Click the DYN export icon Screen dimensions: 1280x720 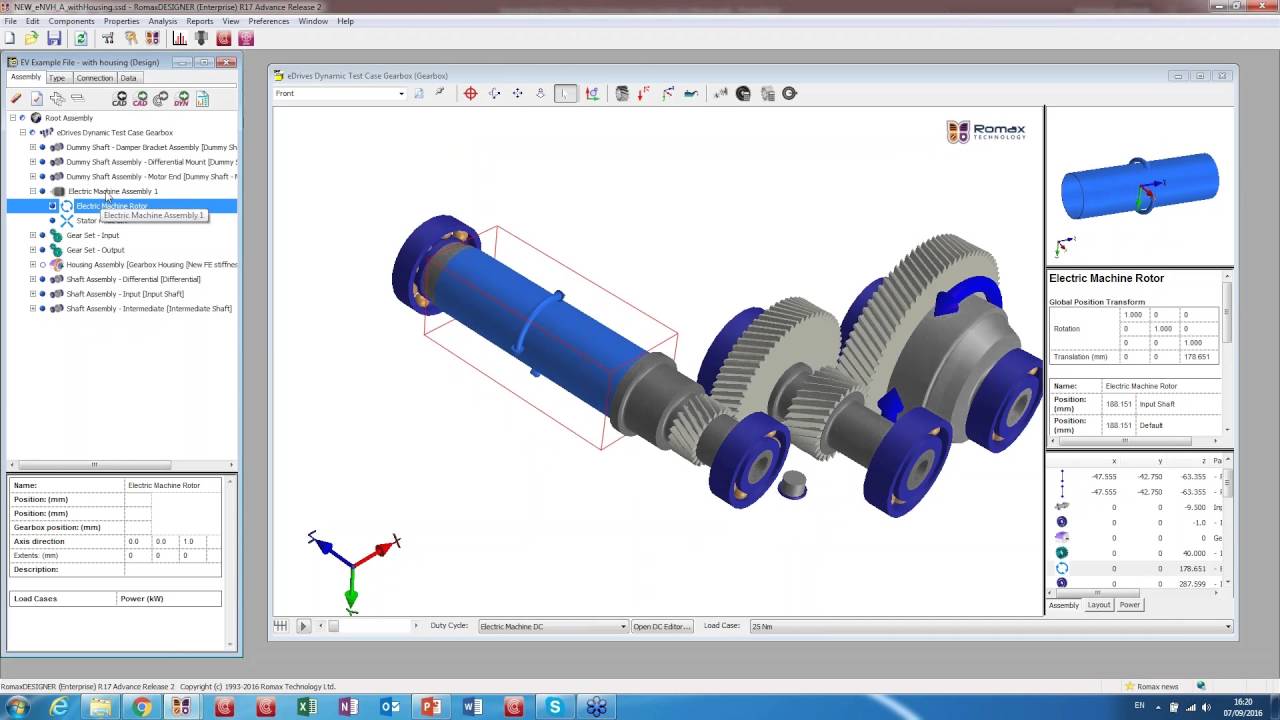tap(181, 98)
